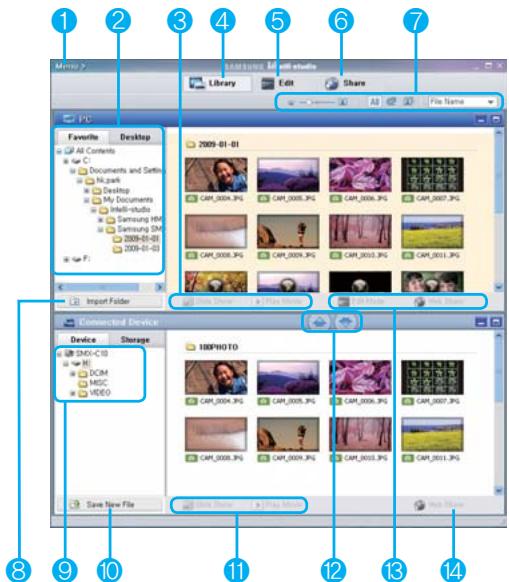Switch to the Edit tab

pos(277,83)
